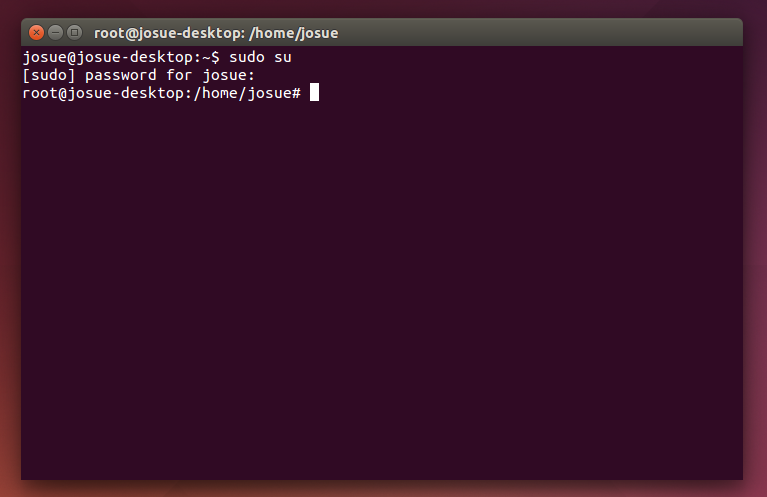Click the terminal cursor block
This screenshot has width=767, height=497.
click(315, 92)
